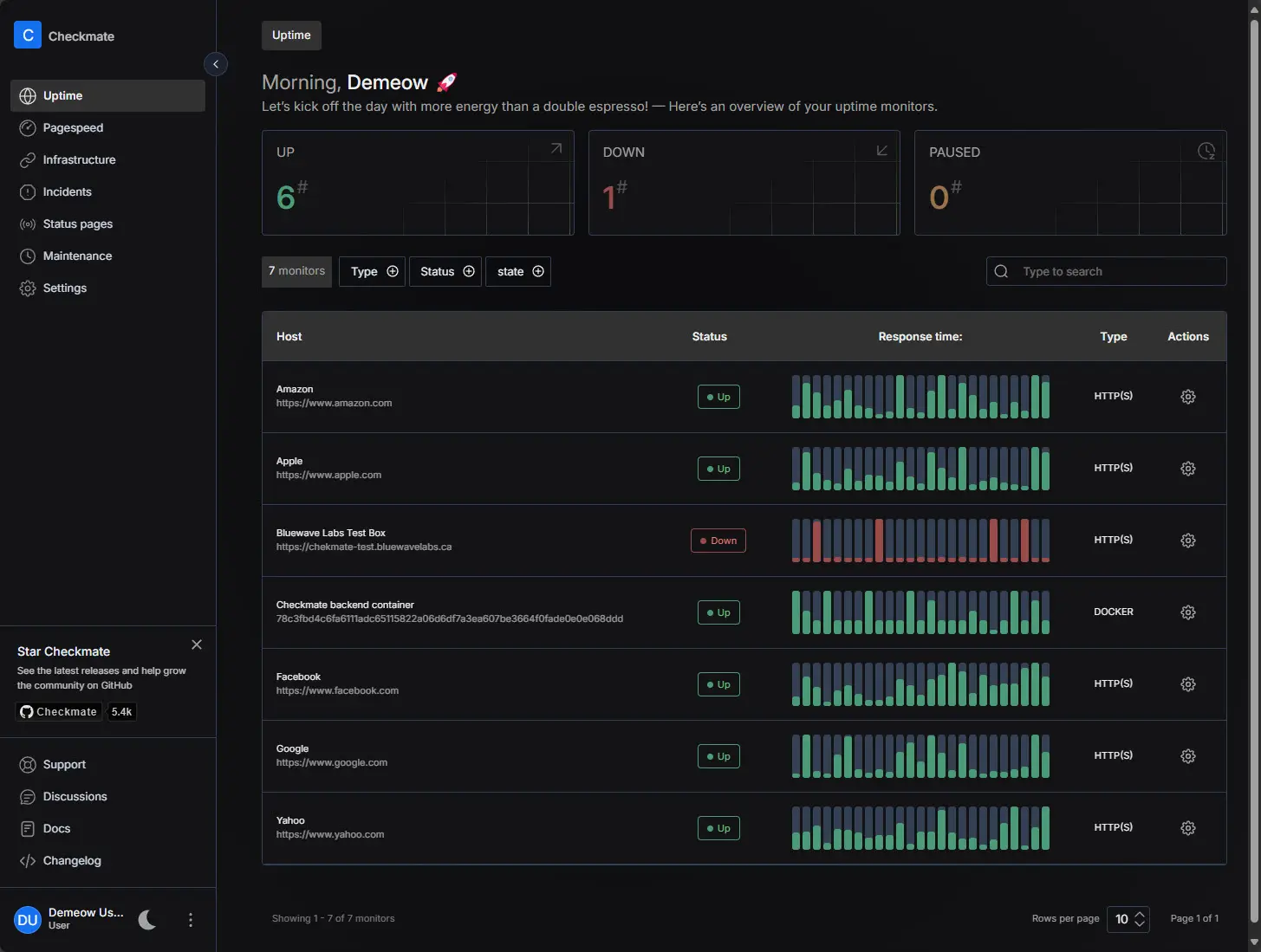The width and height of the screenshot is (1261, 952).
Task: Open the Docs link
Action: point(56,829)
